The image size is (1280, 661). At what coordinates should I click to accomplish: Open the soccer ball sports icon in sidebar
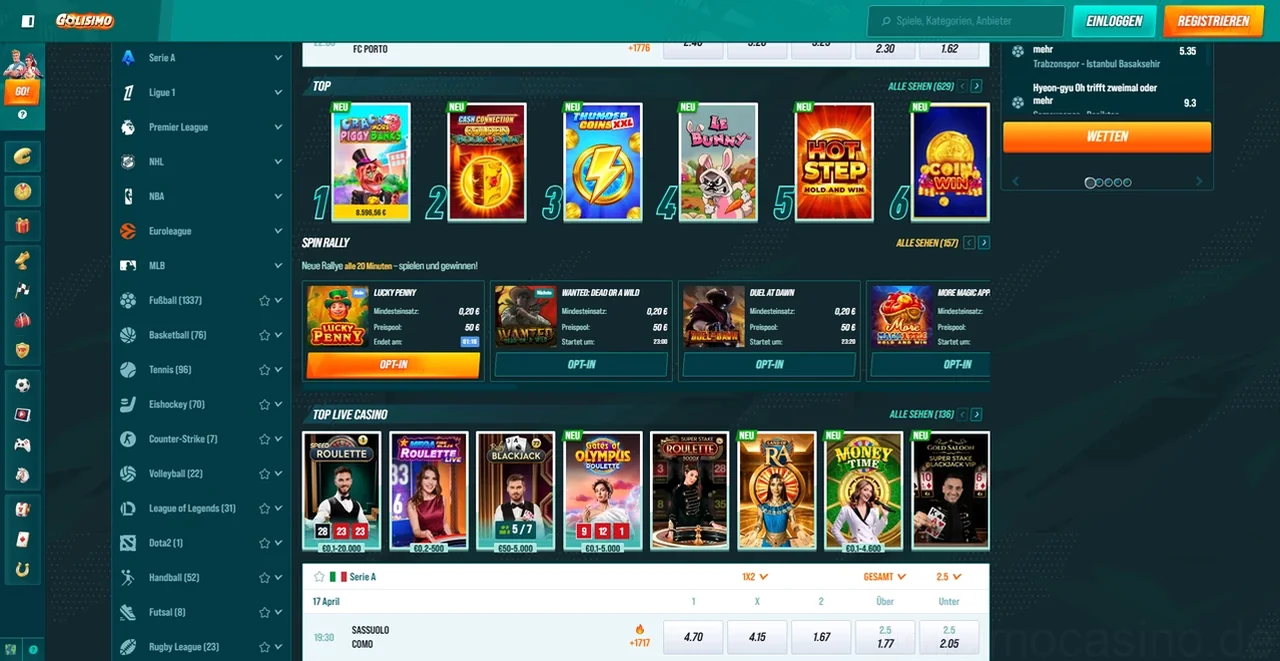pos(22,385)
